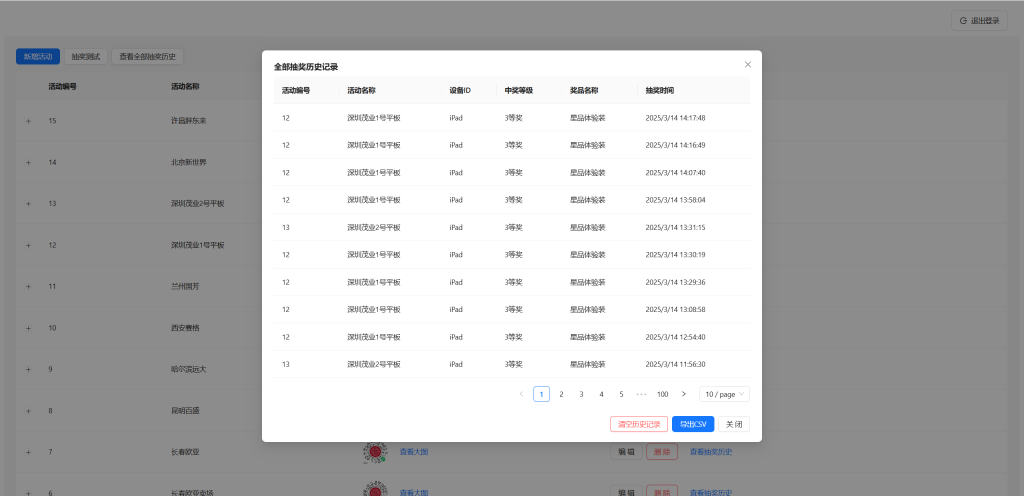Click 西安赛格 name in background table
Viewport: 1024px width, 496px height.
pos(185,328)
